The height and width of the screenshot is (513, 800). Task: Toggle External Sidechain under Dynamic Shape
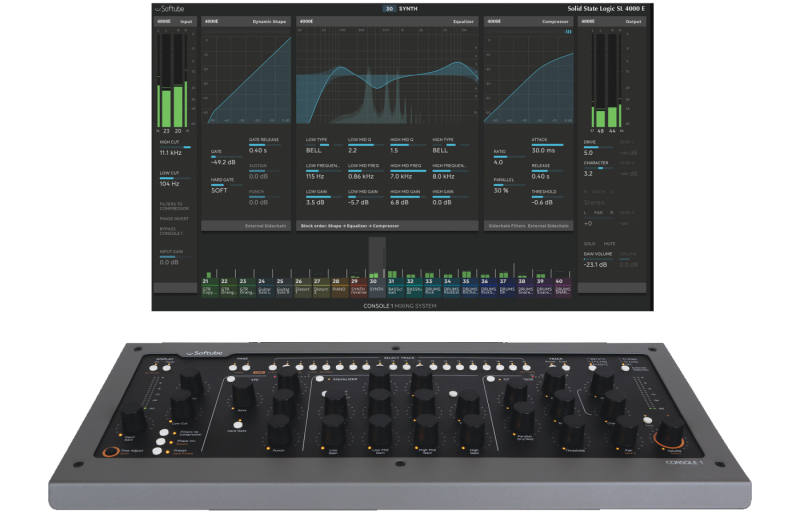coord(265,226)
